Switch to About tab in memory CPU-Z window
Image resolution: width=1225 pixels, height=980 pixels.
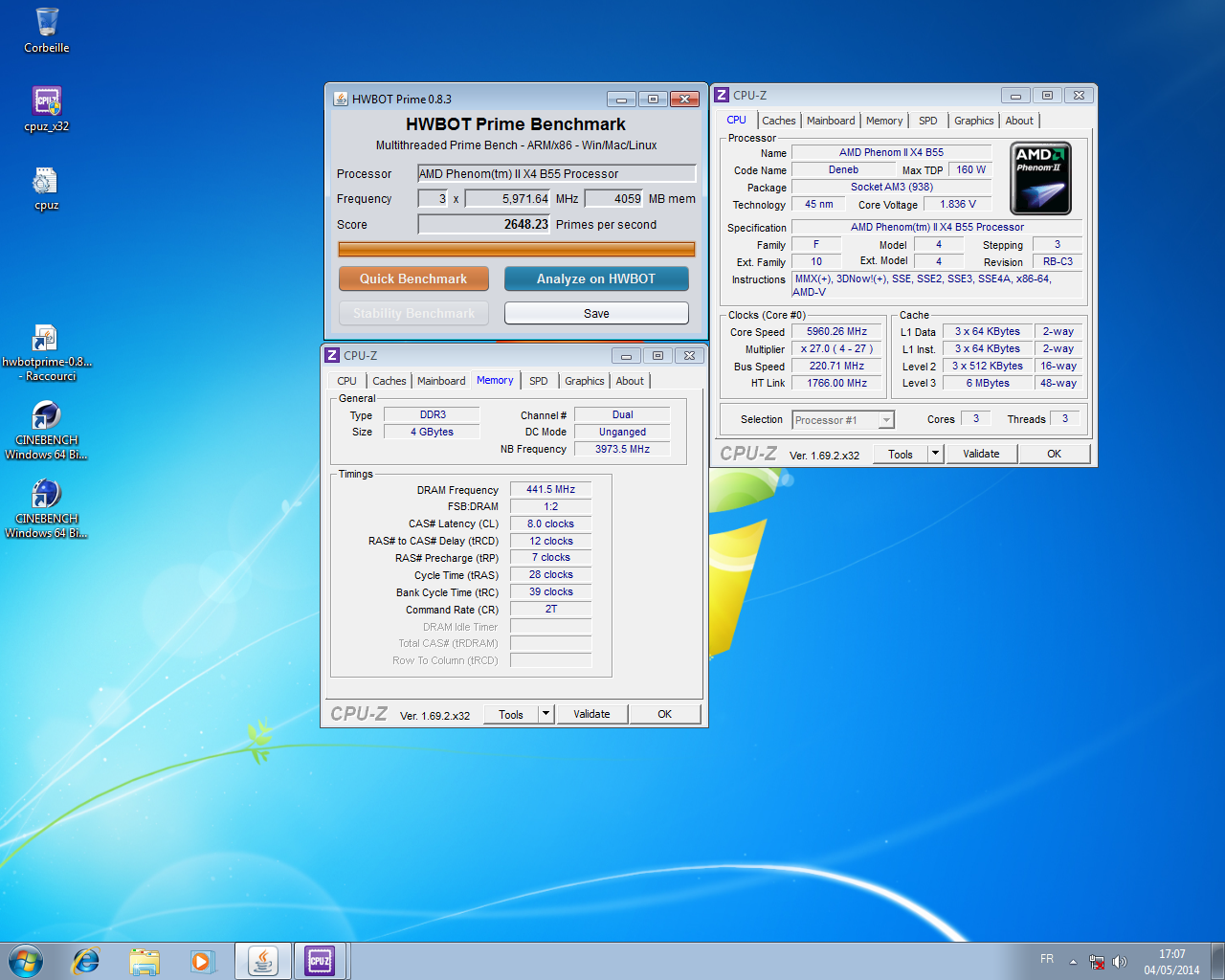pyautogui.click(x=630, y=381)
